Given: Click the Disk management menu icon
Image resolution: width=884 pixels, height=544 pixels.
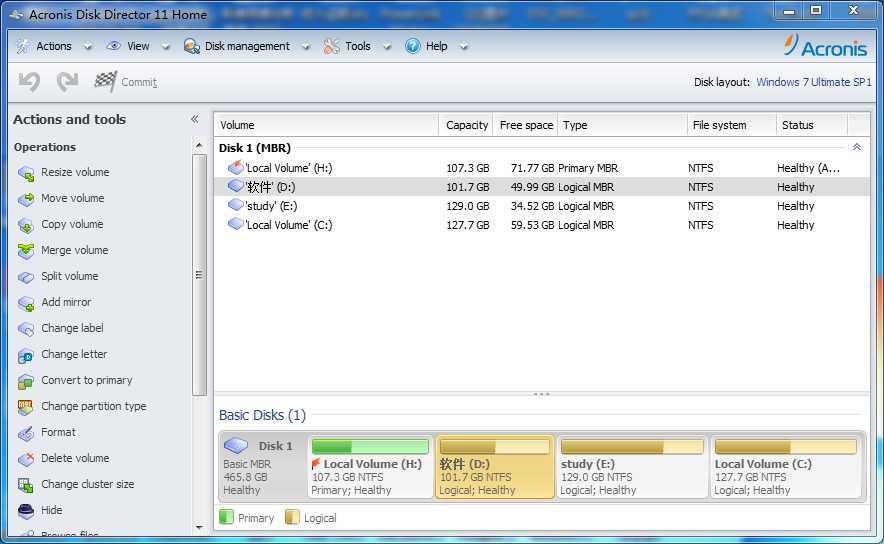Looking at the screenshot, I should [x=192, y=46].
